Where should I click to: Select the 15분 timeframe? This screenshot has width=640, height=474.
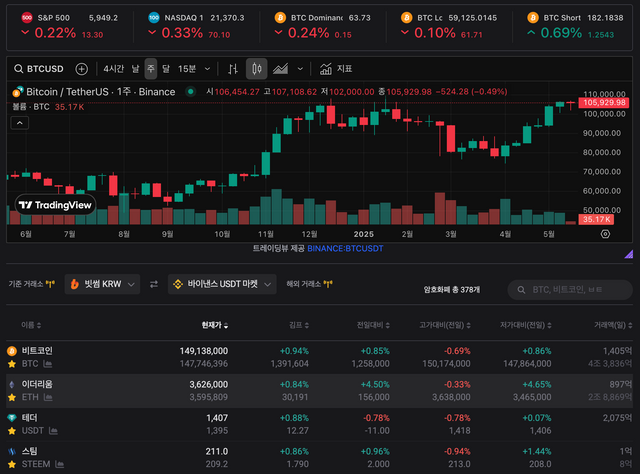[187, 69]
